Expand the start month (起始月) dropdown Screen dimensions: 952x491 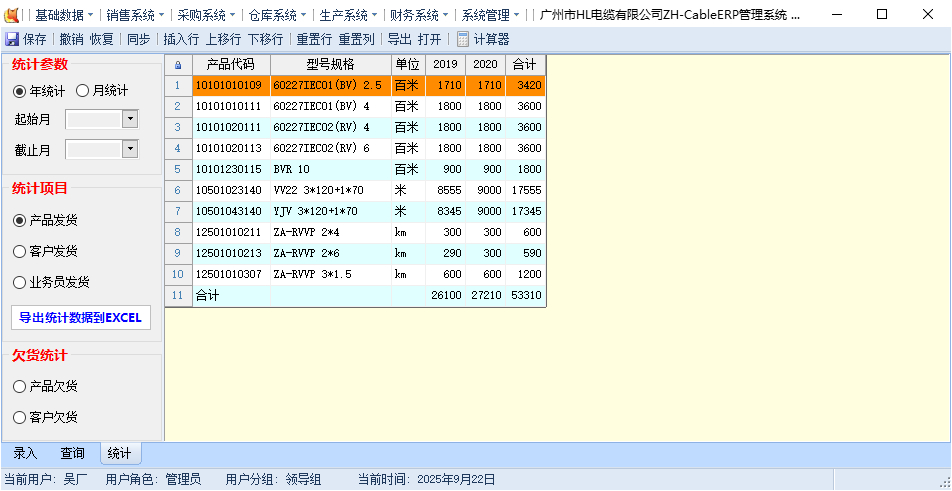(130, 119)
